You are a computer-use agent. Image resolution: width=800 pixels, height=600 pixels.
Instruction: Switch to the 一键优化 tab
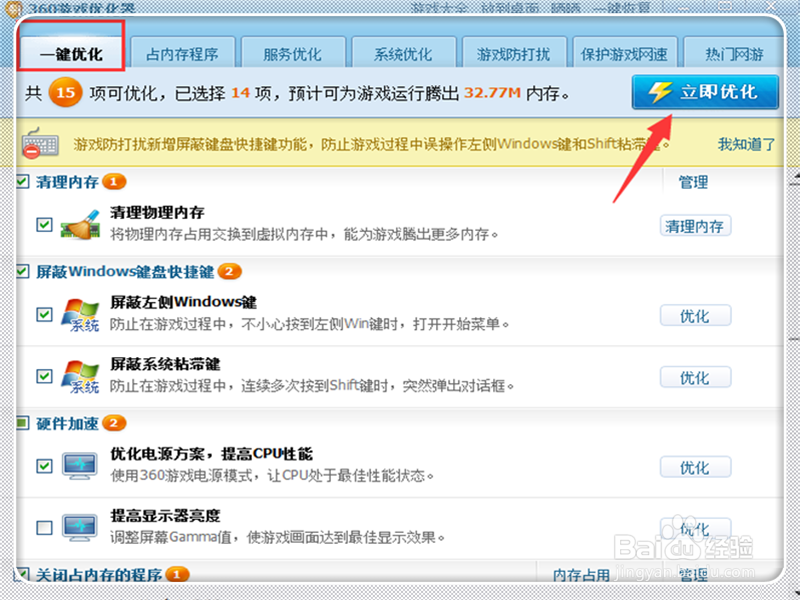[x=71, y=53]
